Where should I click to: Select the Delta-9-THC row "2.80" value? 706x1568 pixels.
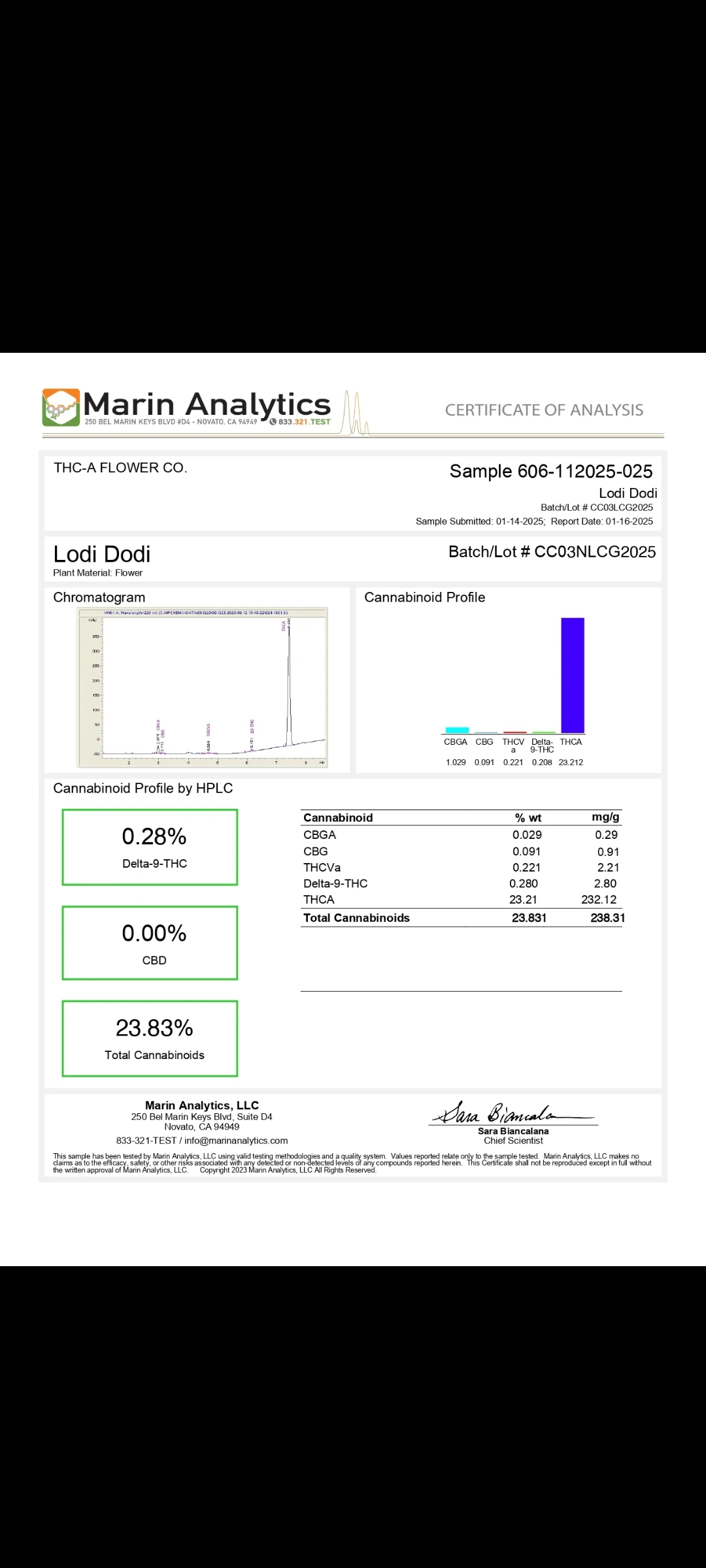(605, 883)
